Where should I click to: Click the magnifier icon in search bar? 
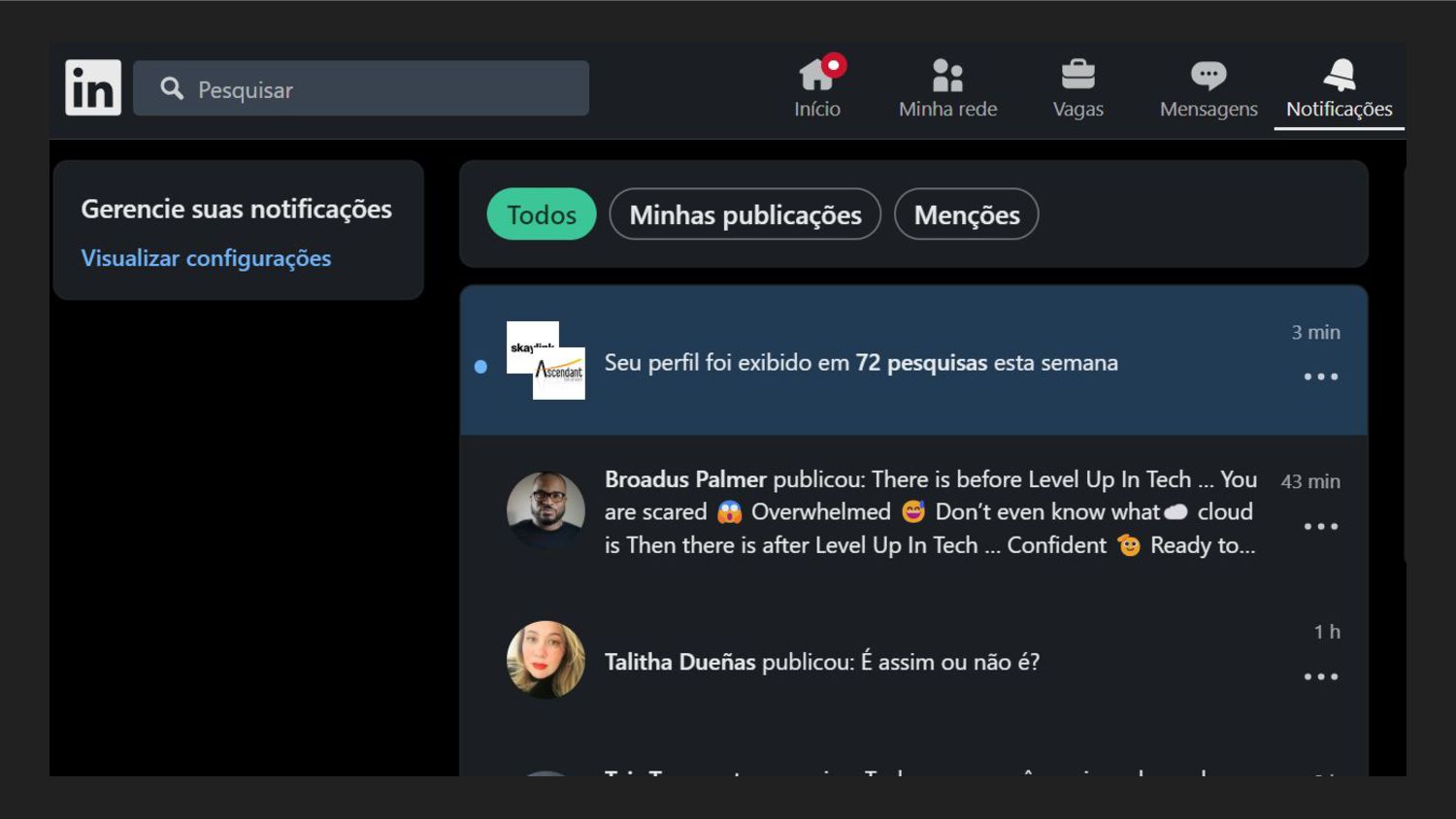[x=172, y=88]
